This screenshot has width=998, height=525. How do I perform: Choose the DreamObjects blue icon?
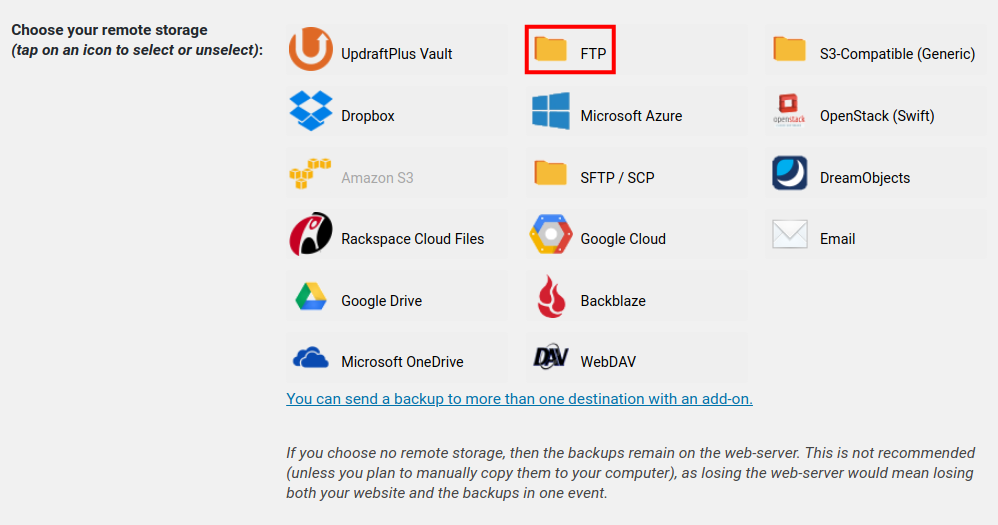pos(789,174)
